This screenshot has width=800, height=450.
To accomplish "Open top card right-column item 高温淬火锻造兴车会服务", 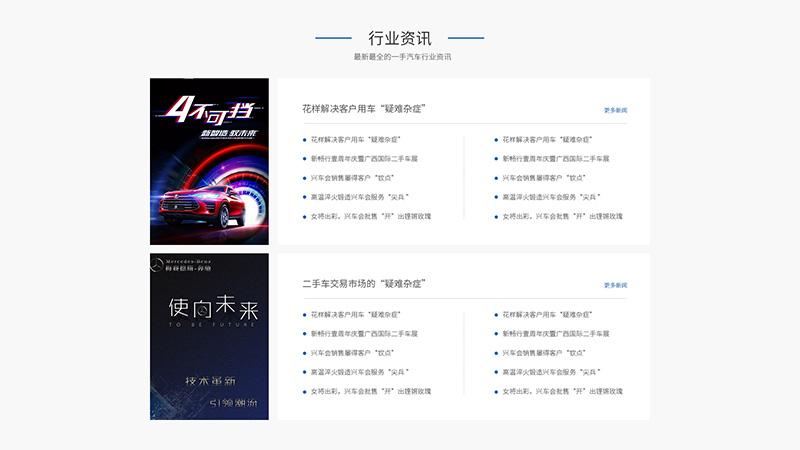I will click(552, 197).
